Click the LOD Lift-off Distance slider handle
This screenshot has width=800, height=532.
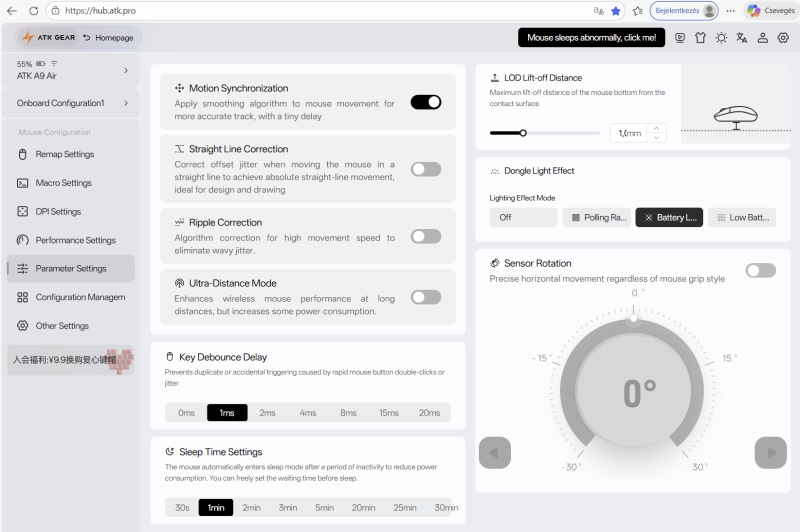click(523, 132)
